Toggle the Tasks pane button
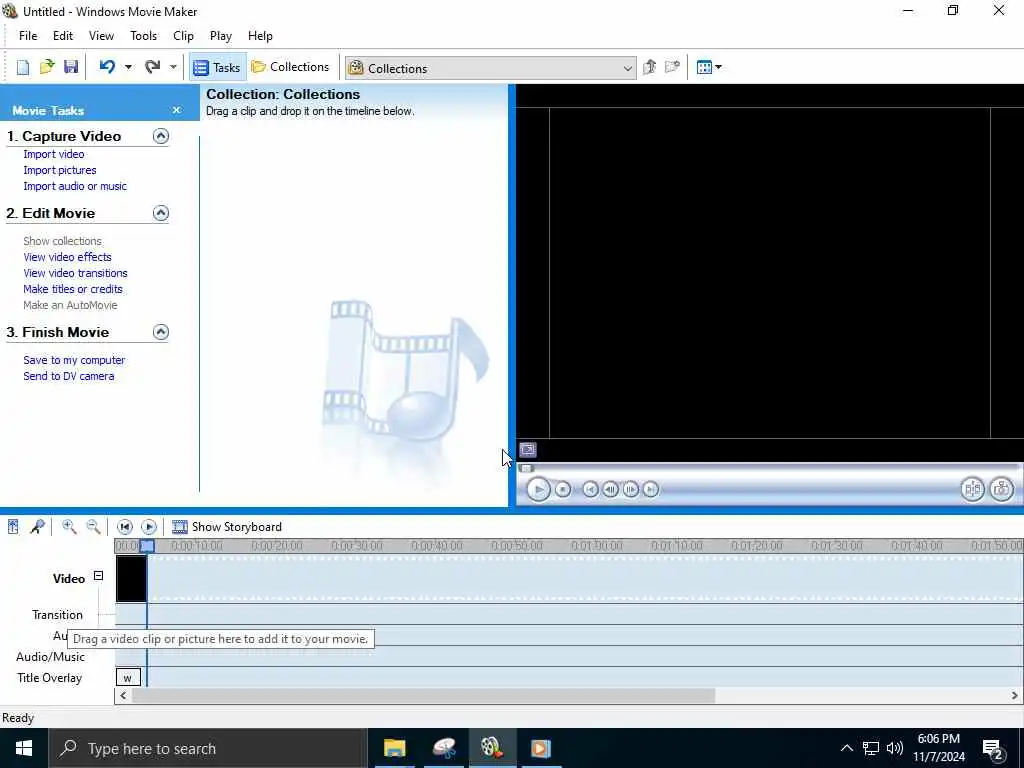The image size is (1024, 768). pos(217,67)
